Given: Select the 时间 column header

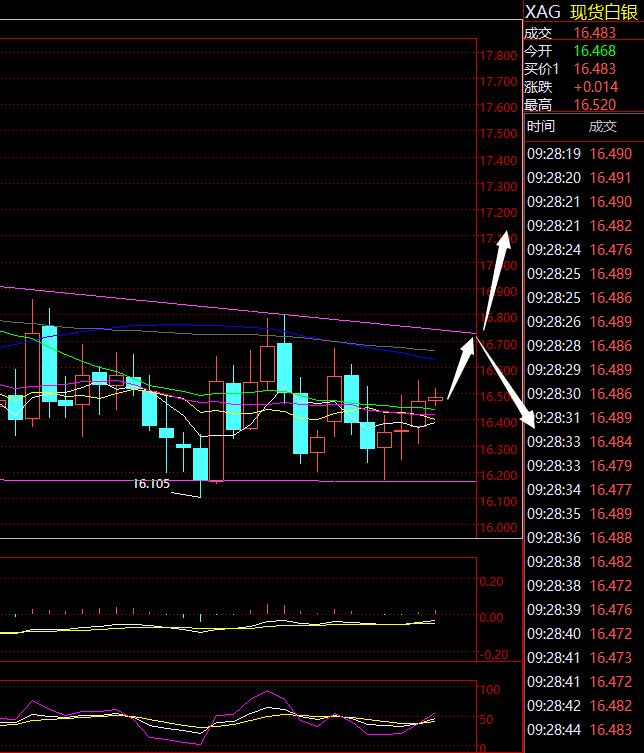Looking at the screenshot, I should 541,126.
